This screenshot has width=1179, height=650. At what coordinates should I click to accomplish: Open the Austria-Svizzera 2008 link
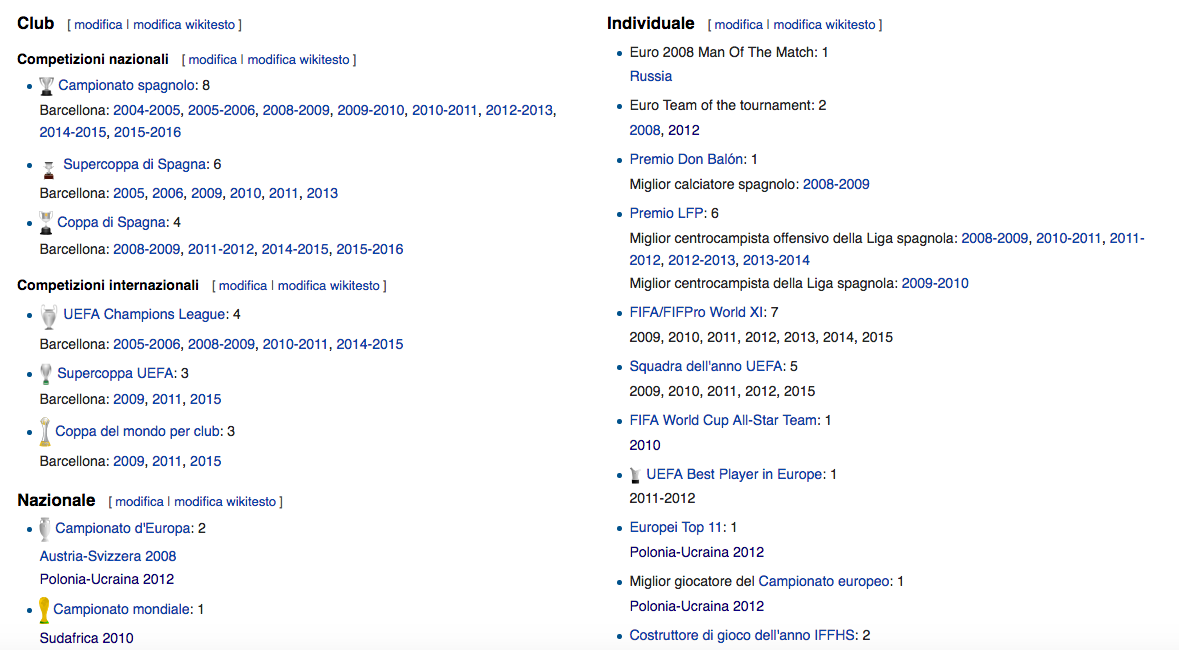108,556
